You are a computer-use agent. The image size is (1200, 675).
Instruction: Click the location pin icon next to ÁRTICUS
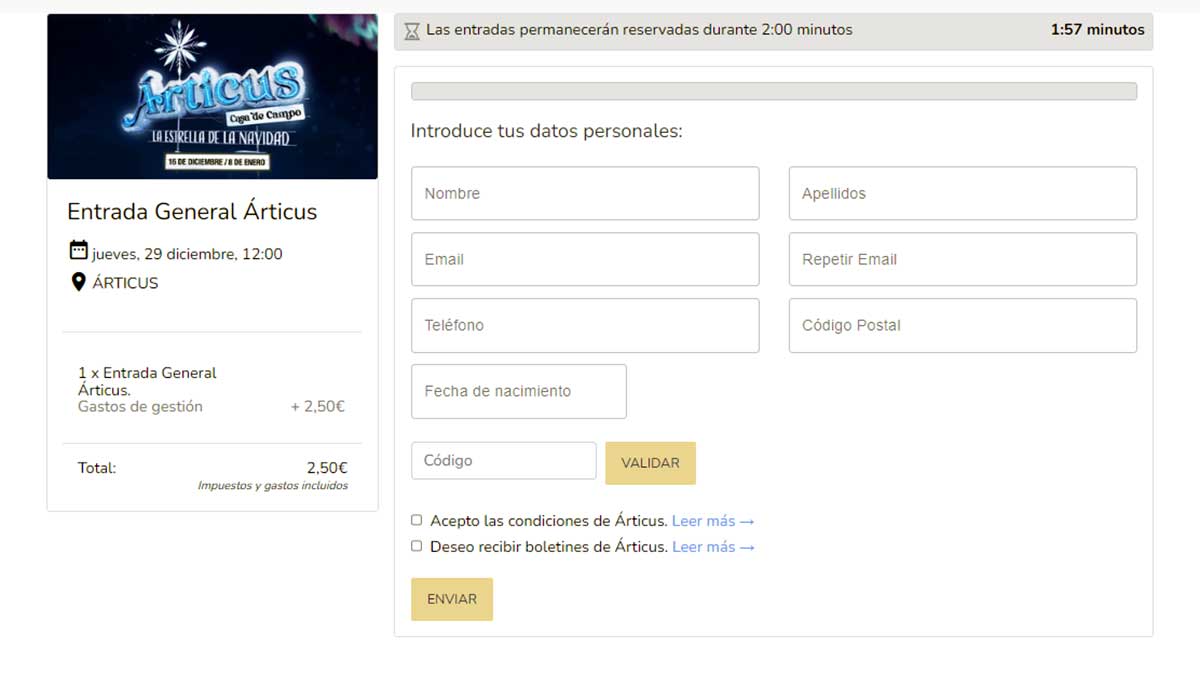point(78,282)
